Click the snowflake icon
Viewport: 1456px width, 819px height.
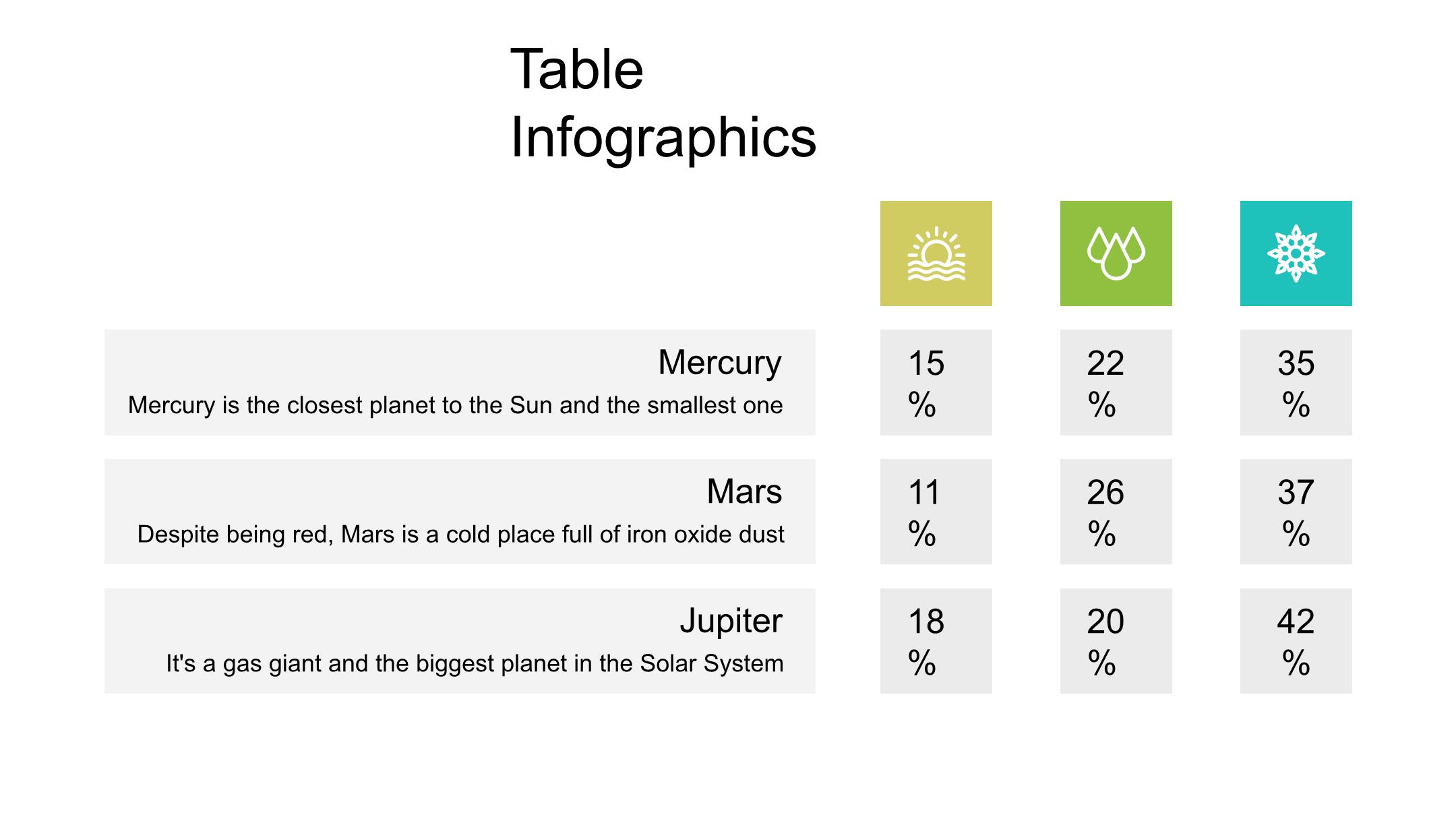(x=1296, y=253)
